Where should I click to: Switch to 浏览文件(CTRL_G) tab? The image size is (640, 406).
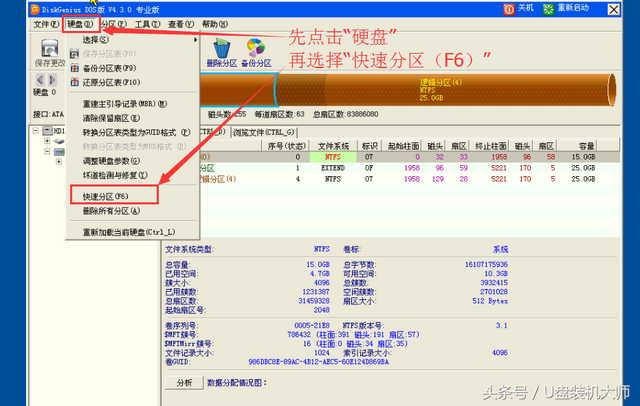264,132
